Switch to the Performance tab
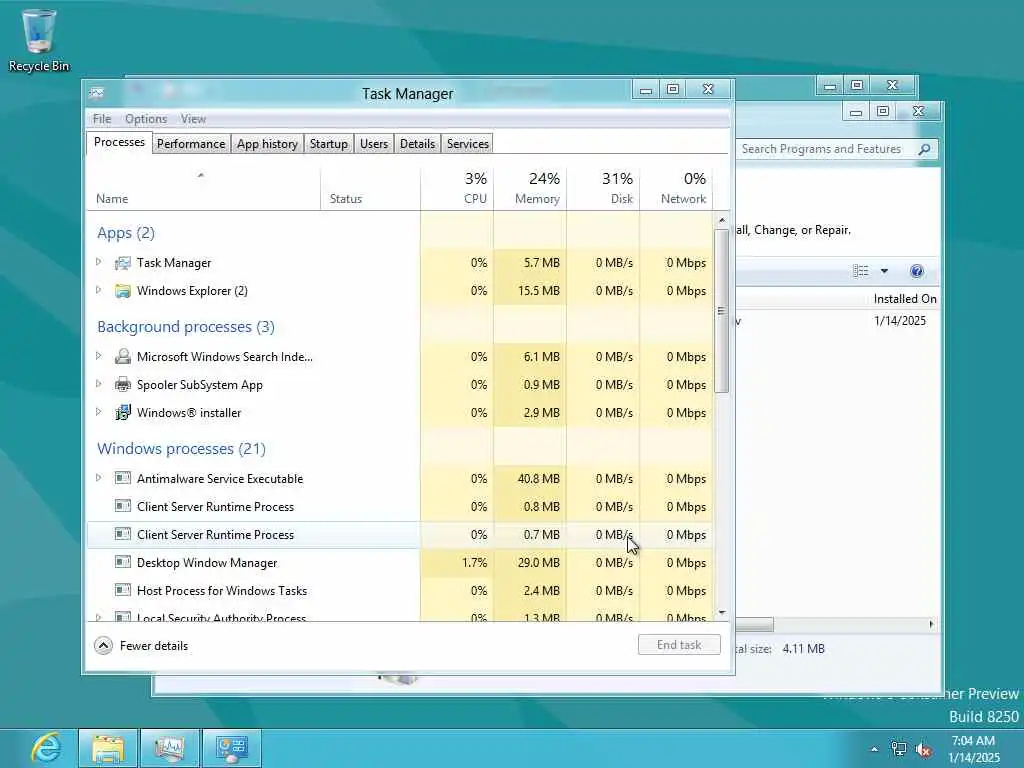Screen dimensions: 1024x768 [x=191, y=144]
